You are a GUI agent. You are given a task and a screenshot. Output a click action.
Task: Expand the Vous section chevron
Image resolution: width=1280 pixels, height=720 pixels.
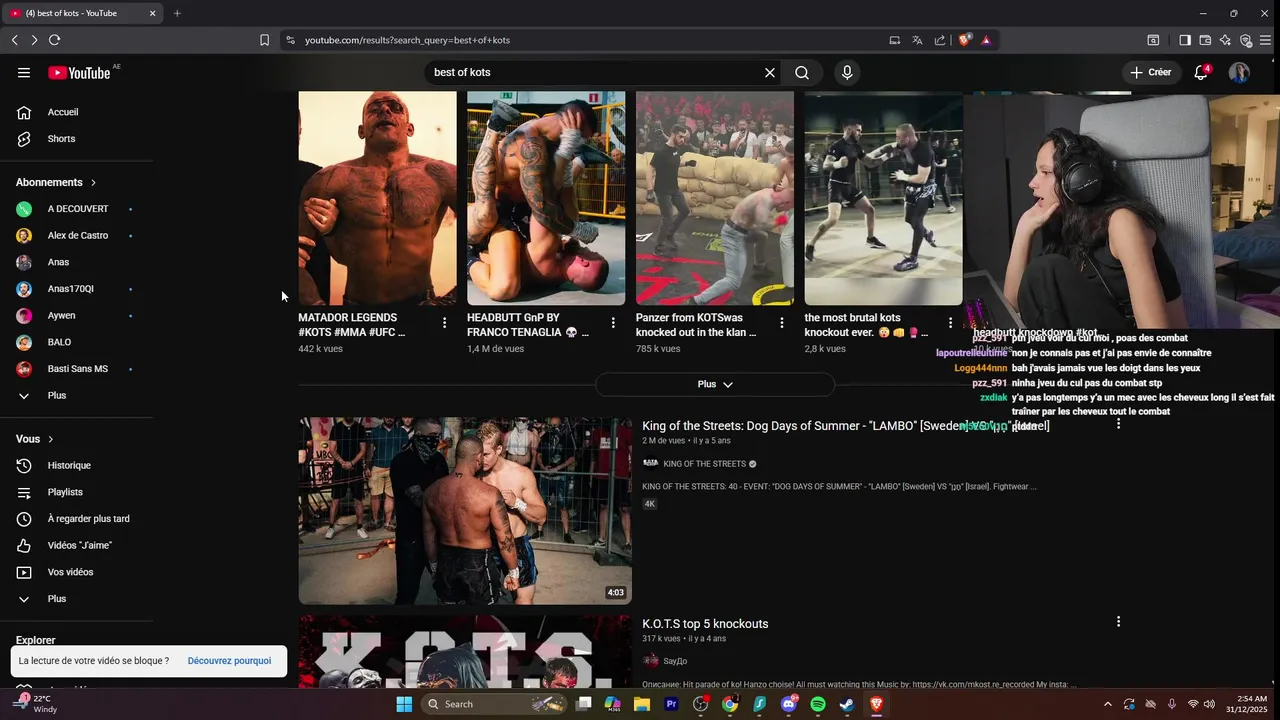tap(50, 439)
